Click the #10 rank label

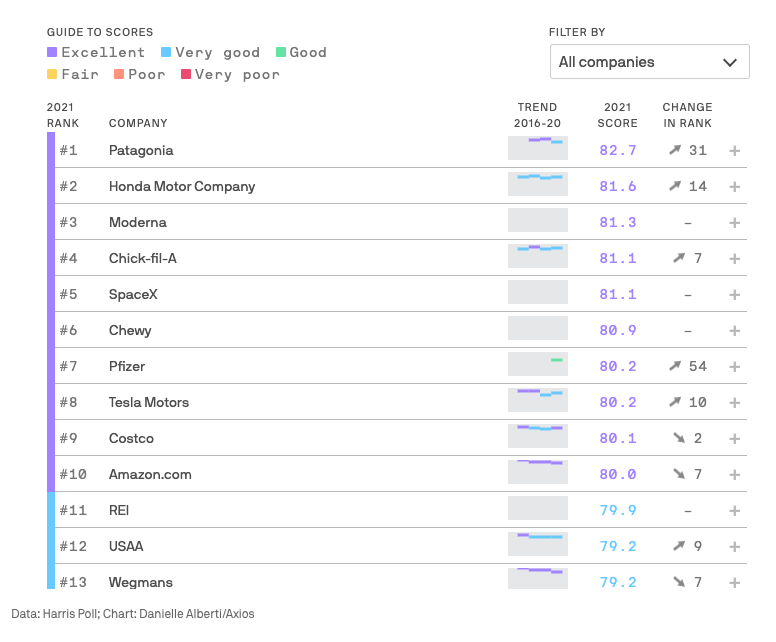pos(73,475)
